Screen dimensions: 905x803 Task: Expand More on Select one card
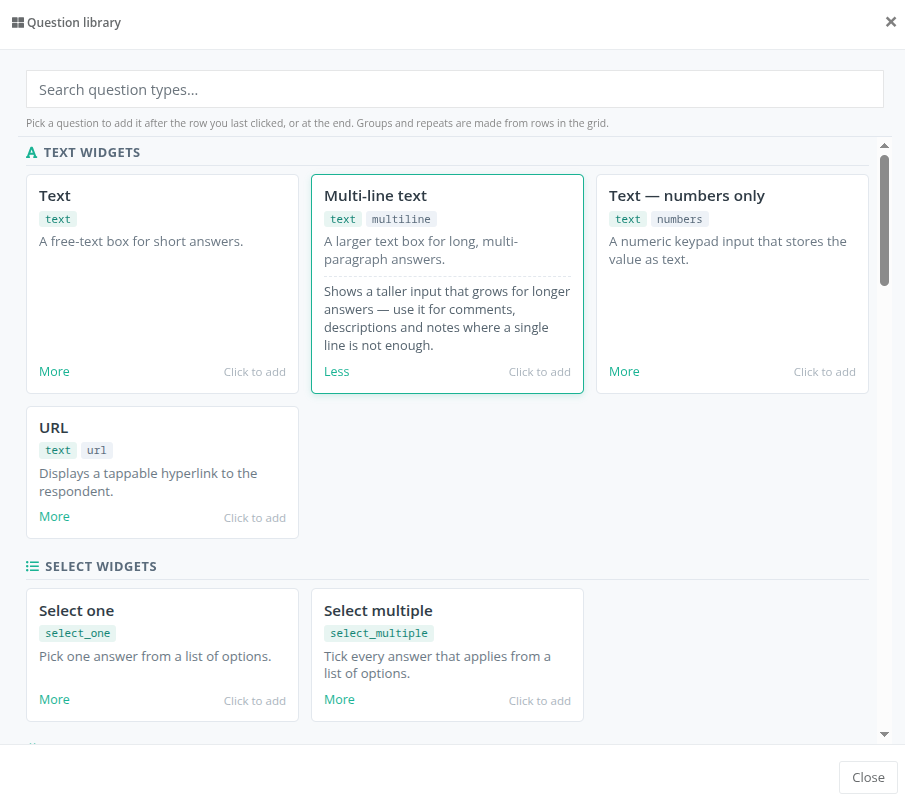click(x=54, y=699)
